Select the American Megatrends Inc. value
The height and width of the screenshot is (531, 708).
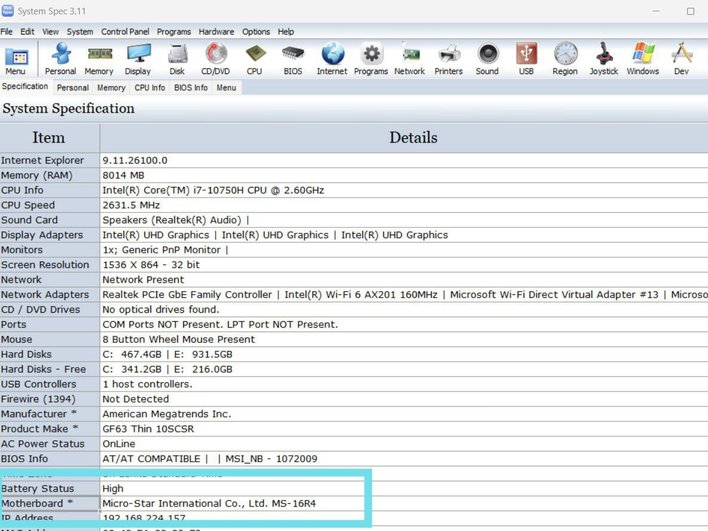167,414
